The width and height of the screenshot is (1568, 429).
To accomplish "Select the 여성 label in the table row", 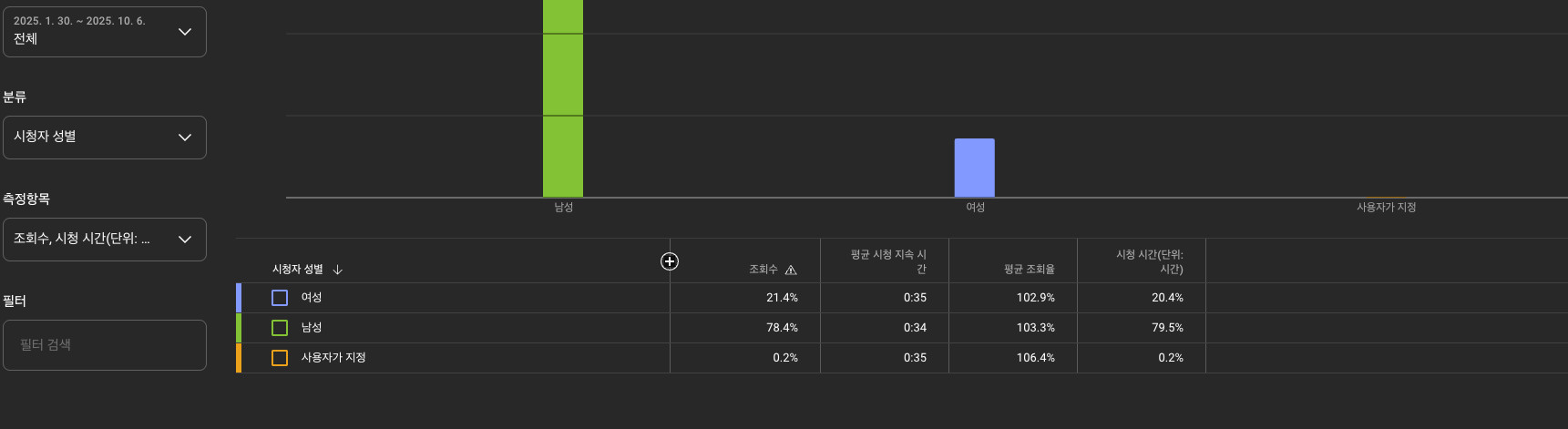I will click(x=312, y=298).
